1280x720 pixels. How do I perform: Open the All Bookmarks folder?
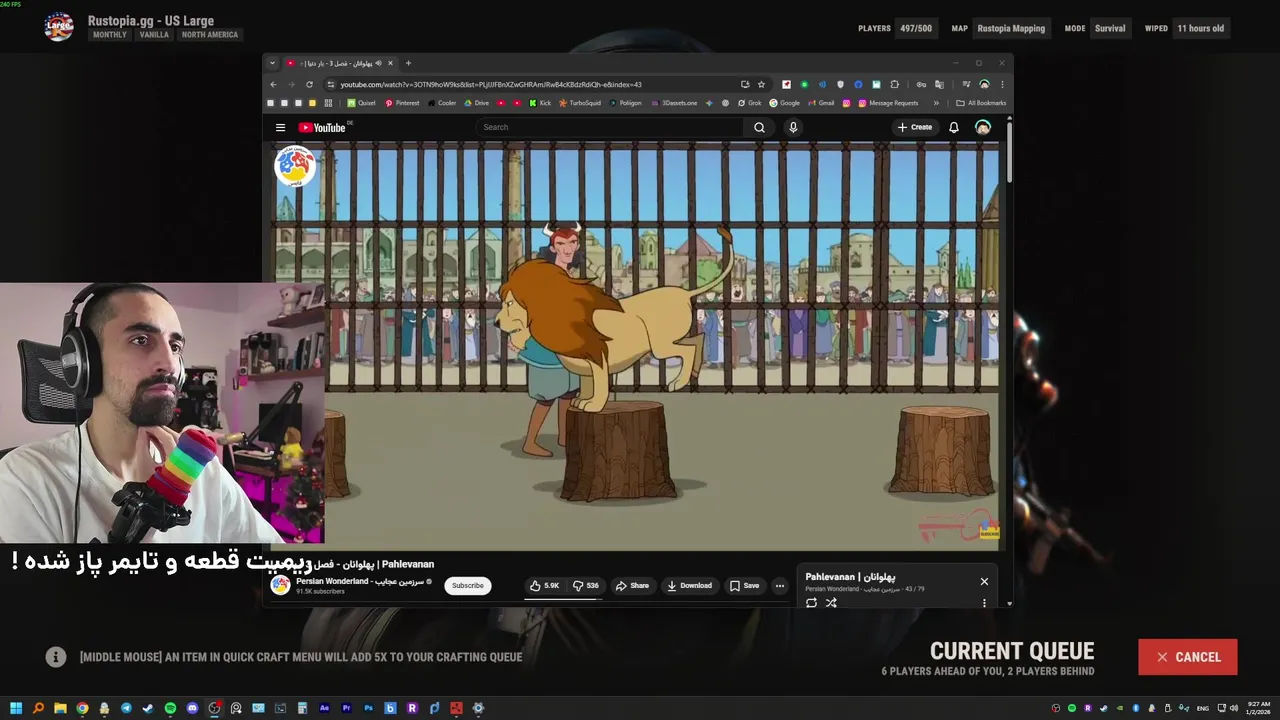pyautogui.click(x=981, y=103)
